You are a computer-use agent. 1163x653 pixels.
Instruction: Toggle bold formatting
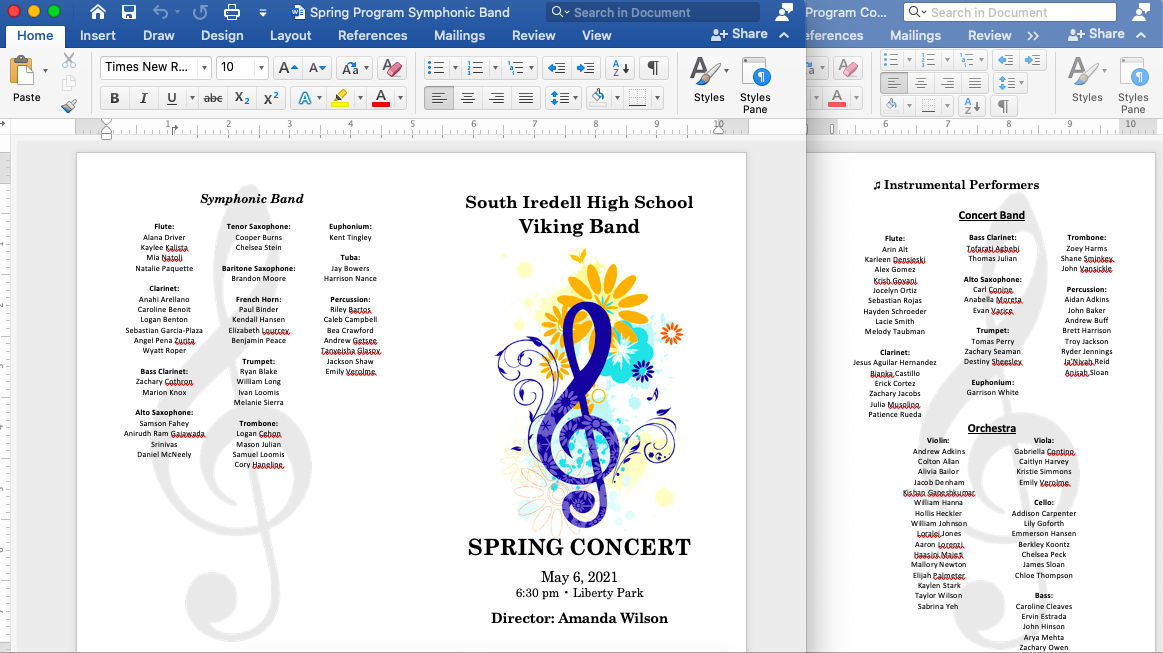(115, 98)
